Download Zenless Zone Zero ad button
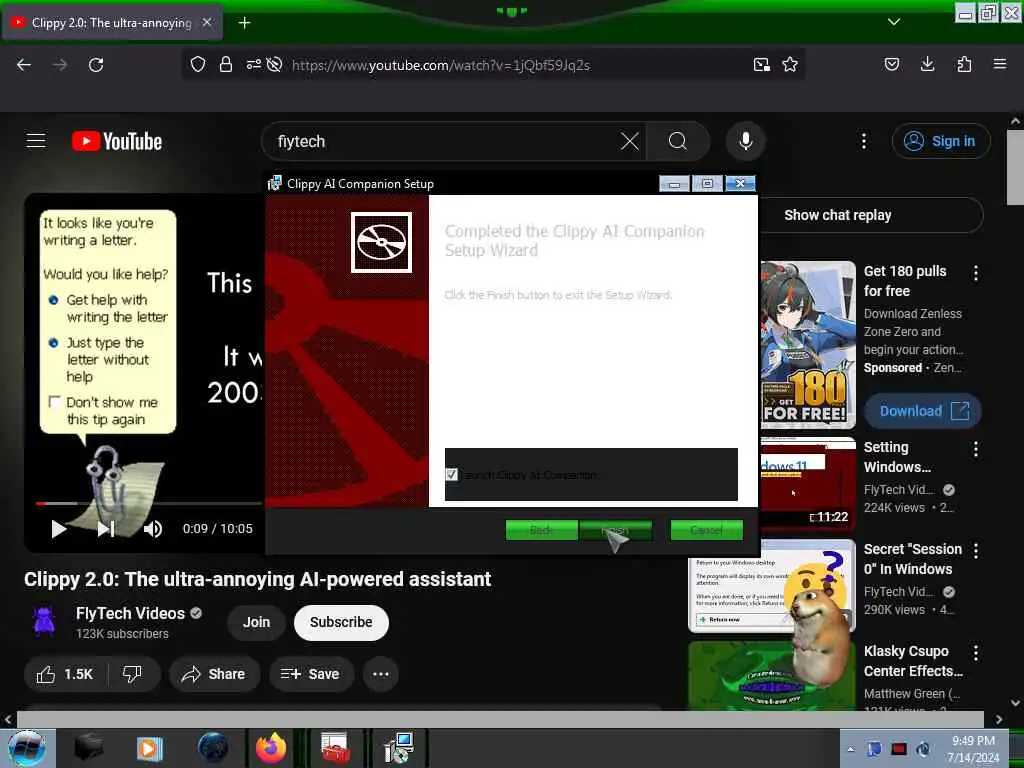Viewport: 1024px width, 768px height. click(x=923, y=411)
